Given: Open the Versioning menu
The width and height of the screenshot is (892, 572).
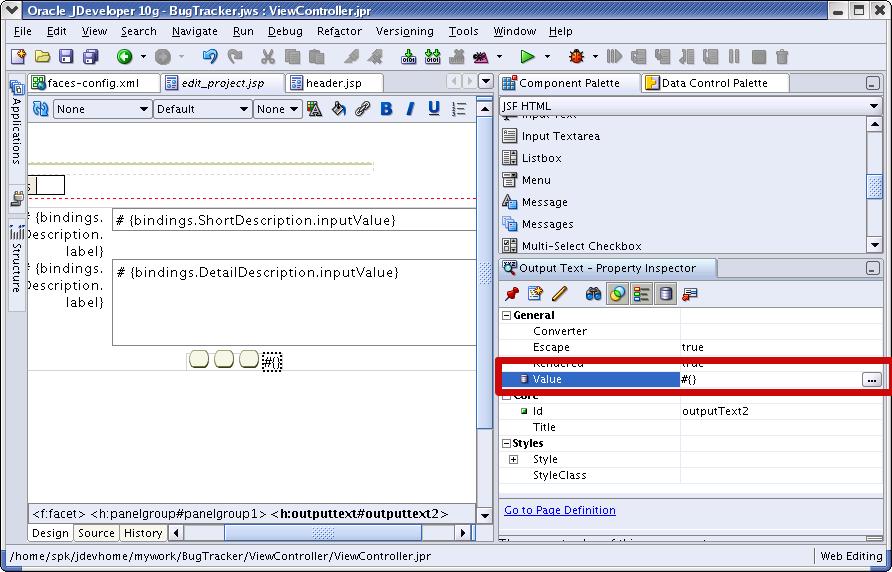Looking at the screenshot, I should tap(404, 31).
